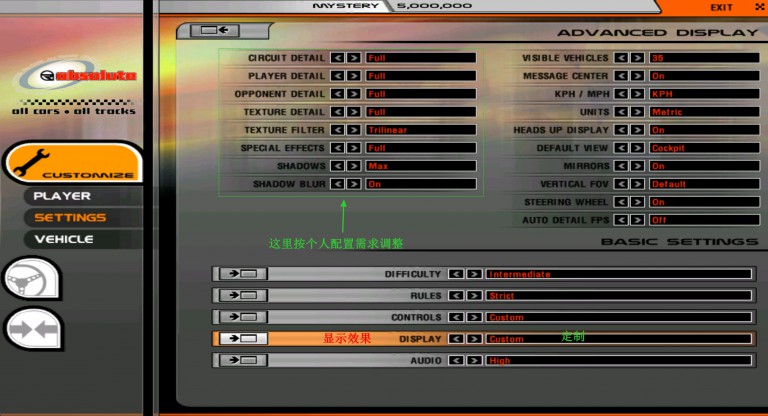Toggle Shadow Blur with right arrow
768x416 pixels.
(354, 184)
